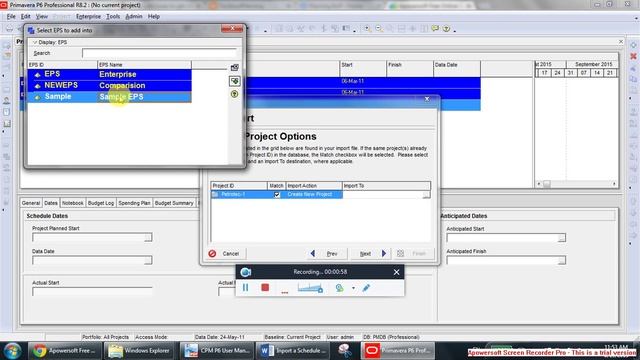
Task: Select the Petrotec-1 project row
Action: point(239,194)
